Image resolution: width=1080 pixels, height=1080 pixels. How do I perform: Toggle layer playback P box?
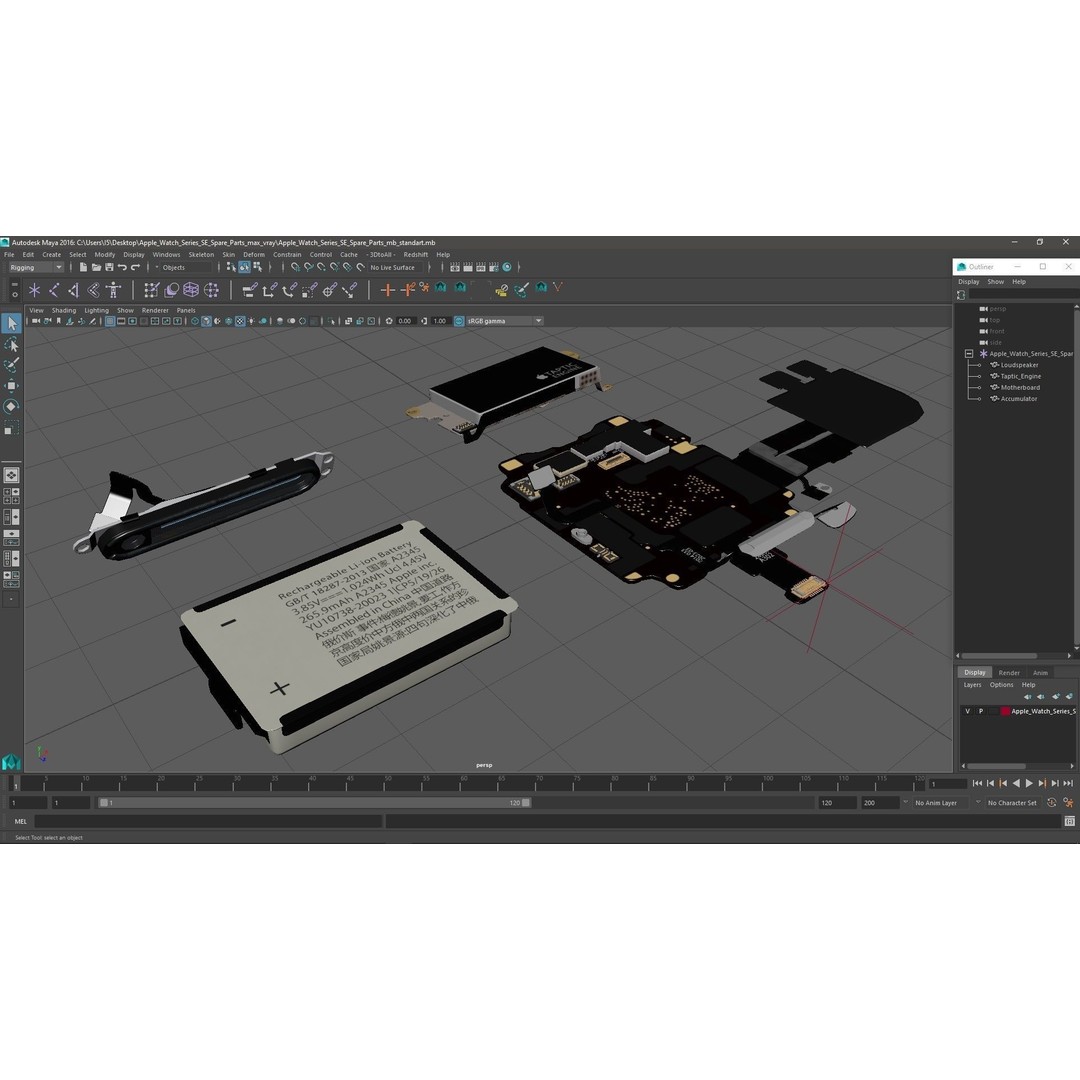[x=981, y=711]
